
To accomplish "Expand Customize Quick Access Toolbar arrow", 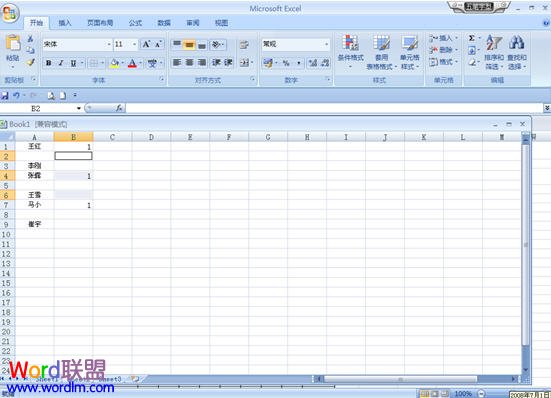I will point(75,95).
